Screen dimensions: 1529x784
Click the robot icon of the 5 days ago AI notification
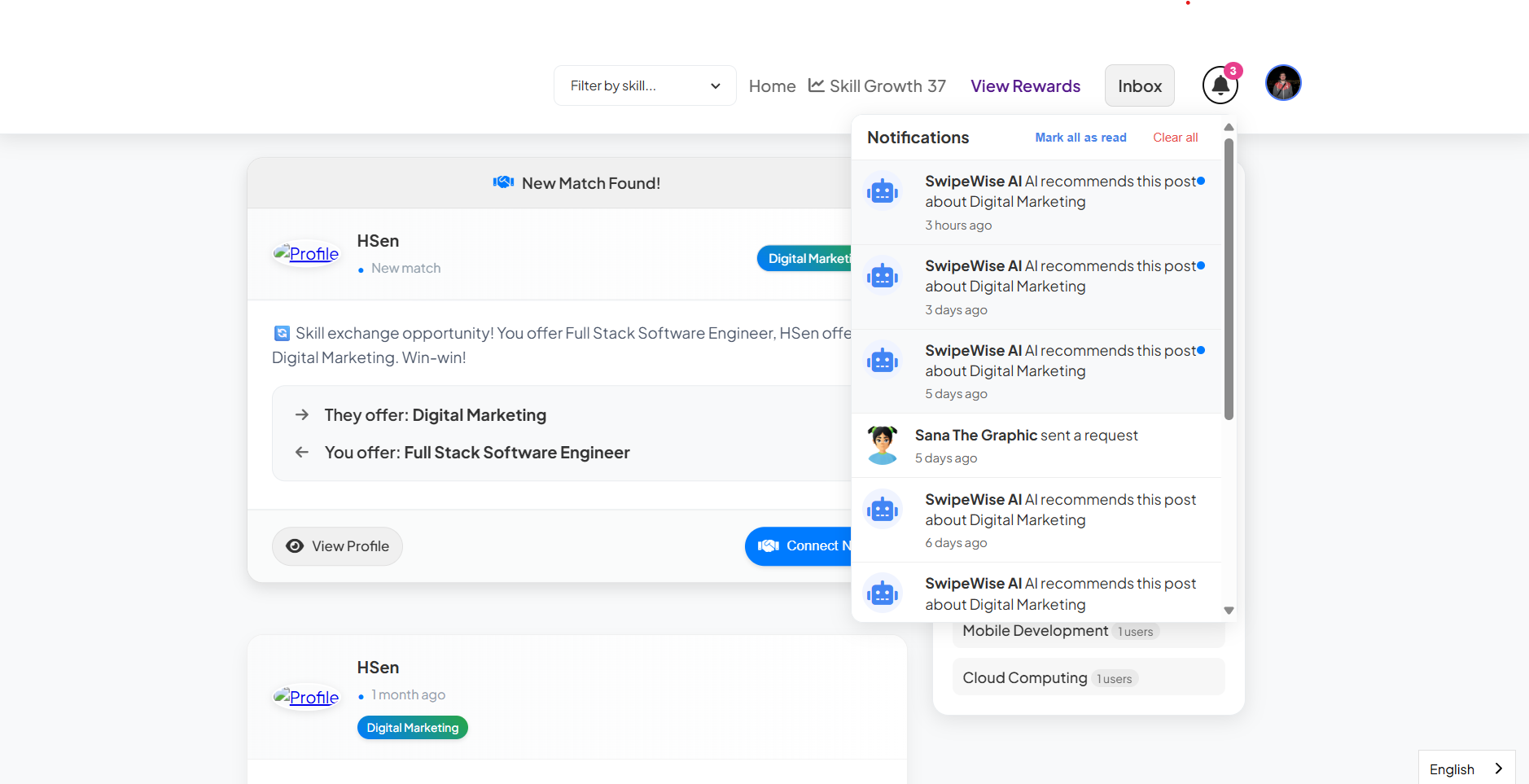pyautogui.click(x=883, y=361)
